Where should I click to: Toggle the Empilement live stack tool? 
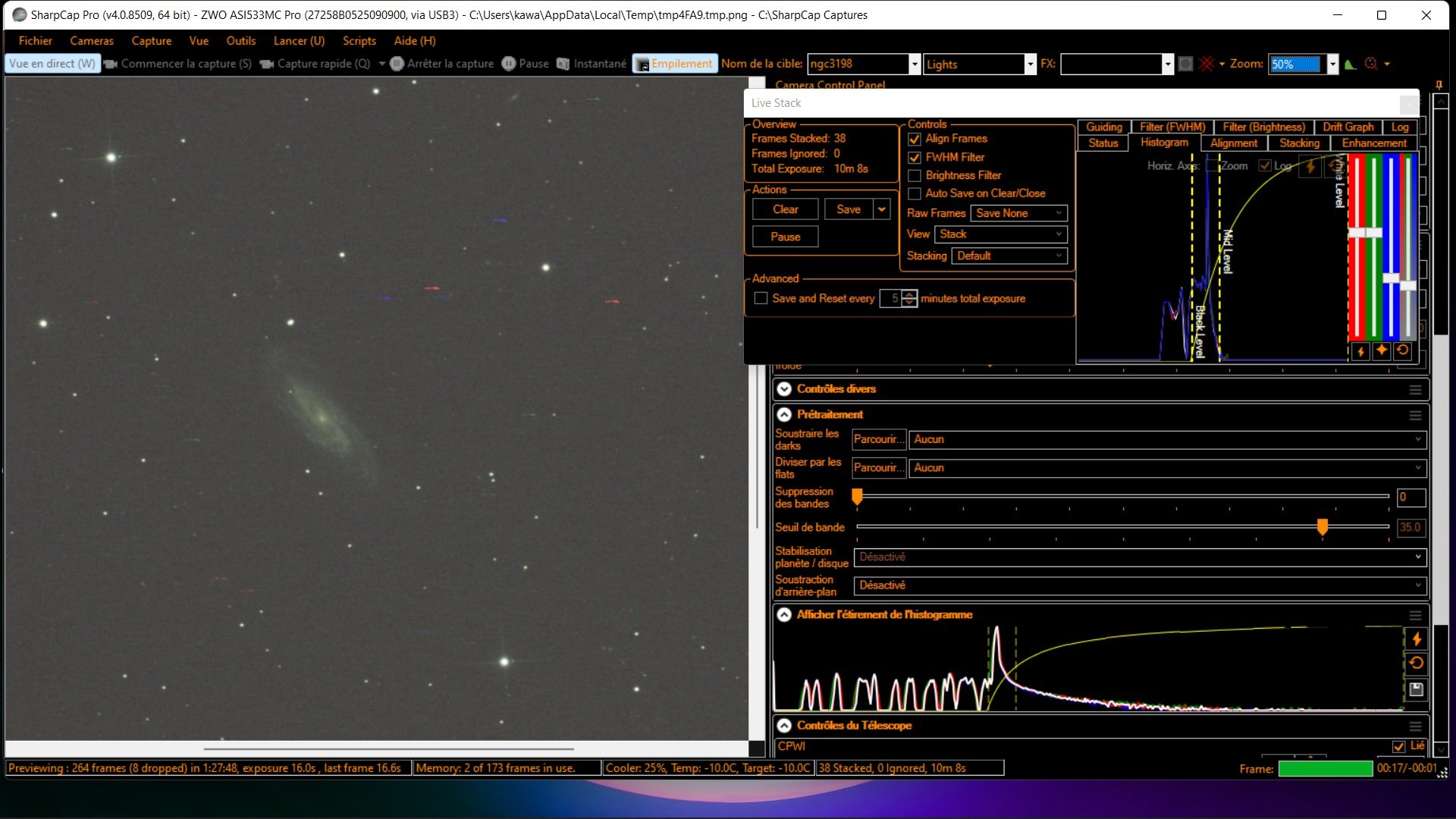pyautogui.click(x=673, y=64)
